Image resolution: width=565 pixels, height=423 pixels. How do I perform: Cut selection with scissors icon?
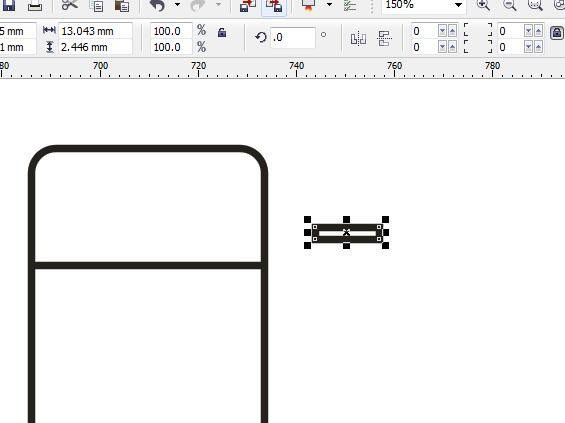click(x=70, y=5)
